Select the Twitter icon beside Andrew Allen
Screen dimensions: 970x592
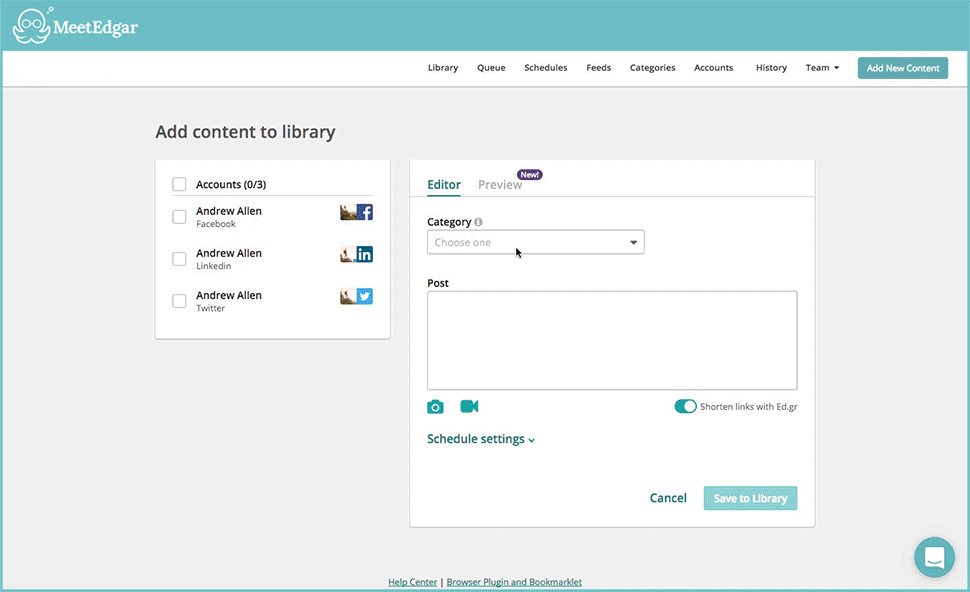(x=364, y=295)
